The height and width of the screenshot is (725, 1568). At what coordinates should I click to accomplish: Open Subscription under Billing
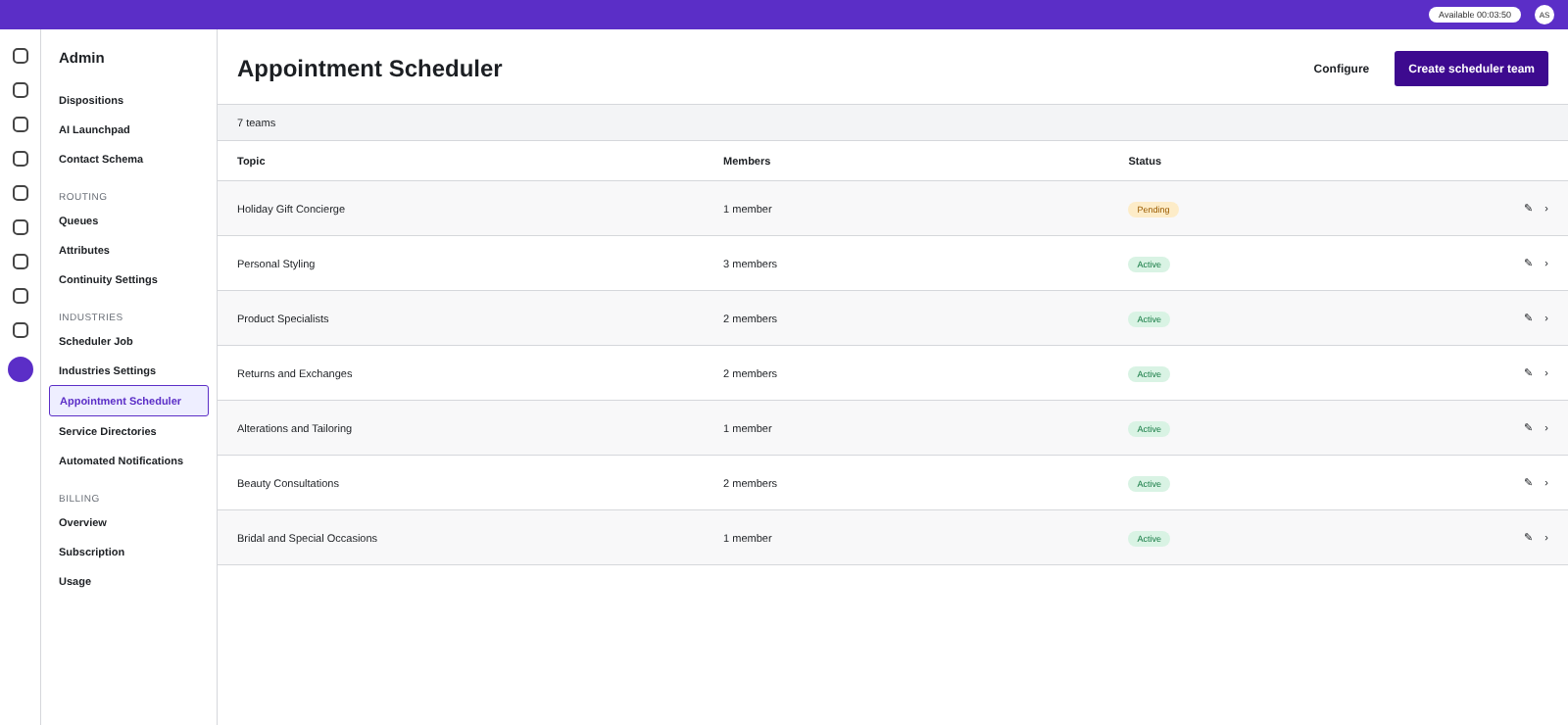(x=91, y=552)
